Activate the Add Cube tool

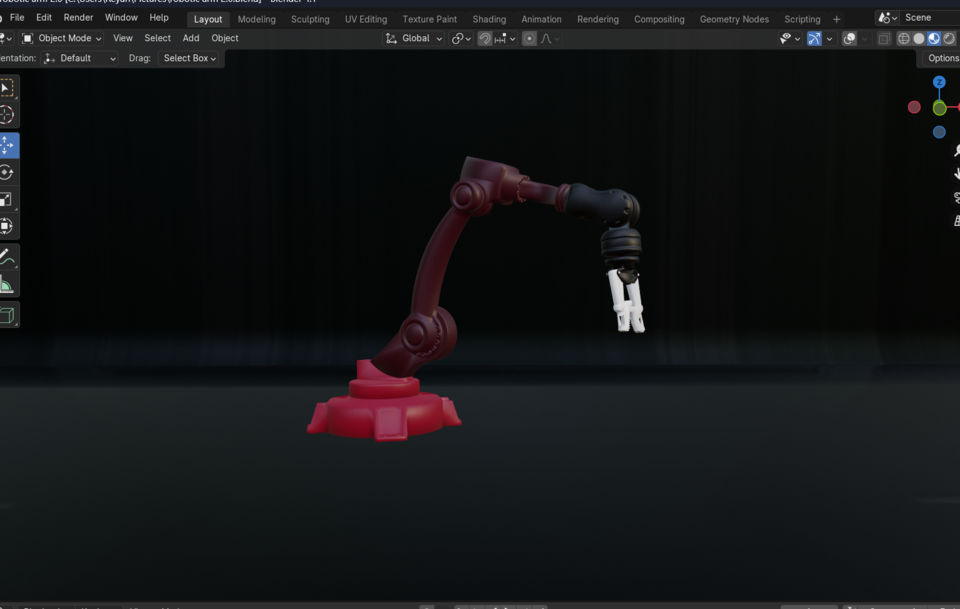(x=8, y=314)
